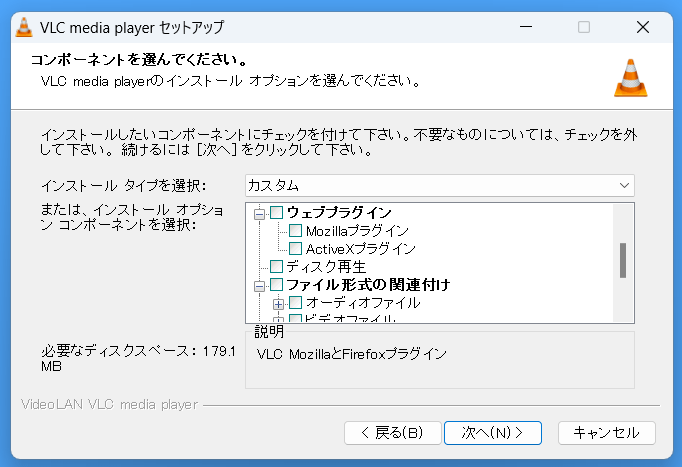Click the large VLC cone logo in header
The image size is (682, 467).
(x=630, y=78)
